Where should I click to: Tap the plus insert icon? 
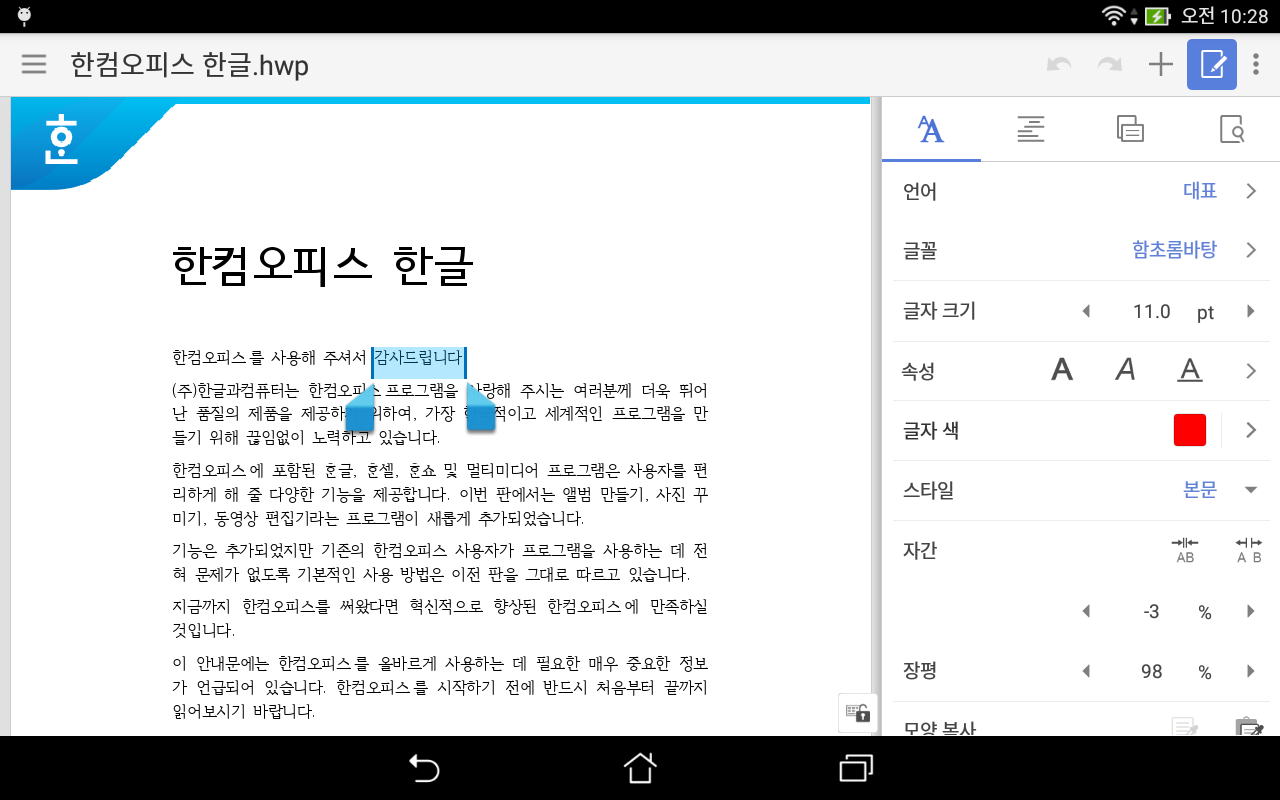(x=1160, y=65)
